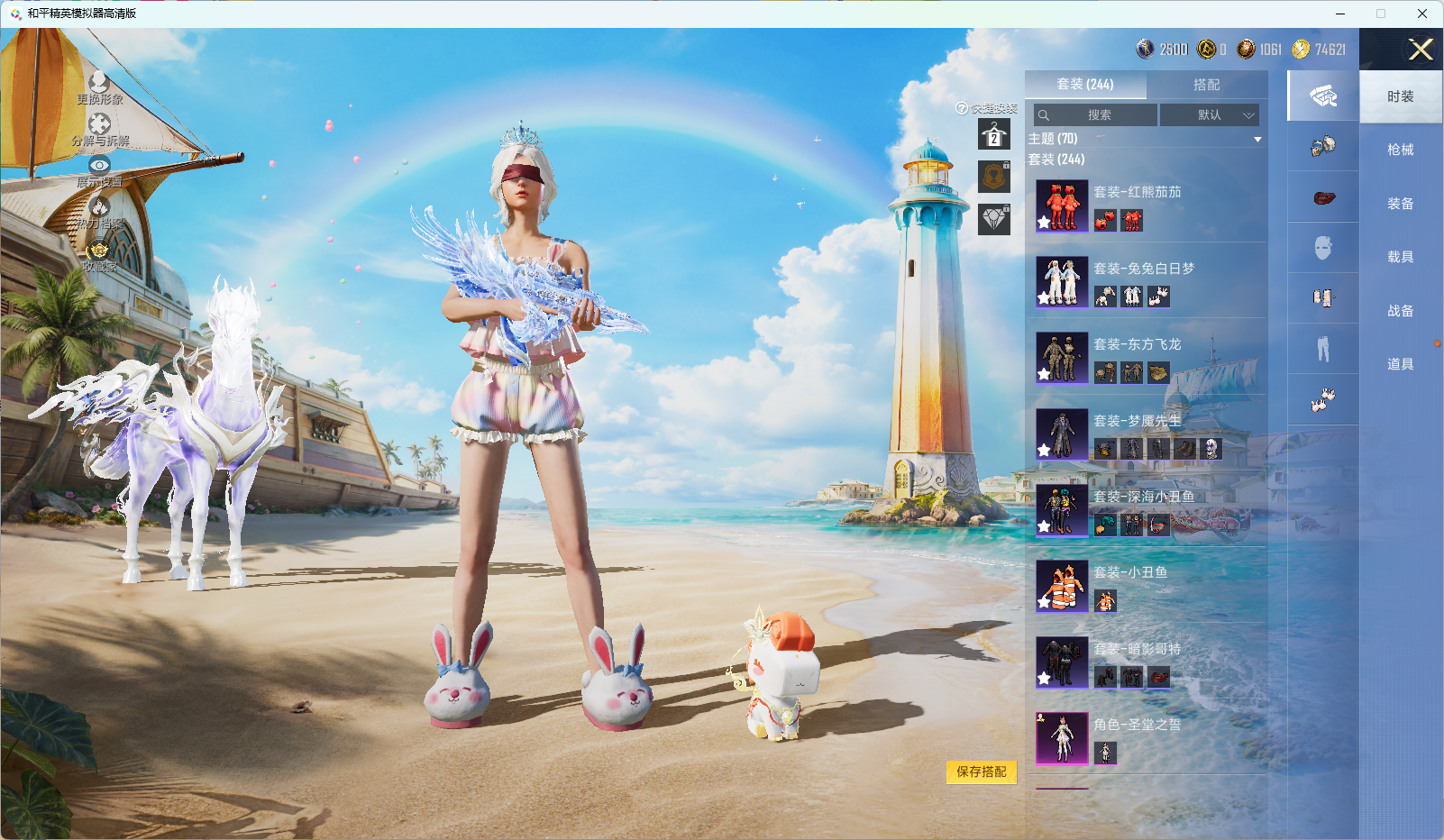Select the bunny slippers shoes category icon
This screenshot has height=840, width=1444.
1323,399
